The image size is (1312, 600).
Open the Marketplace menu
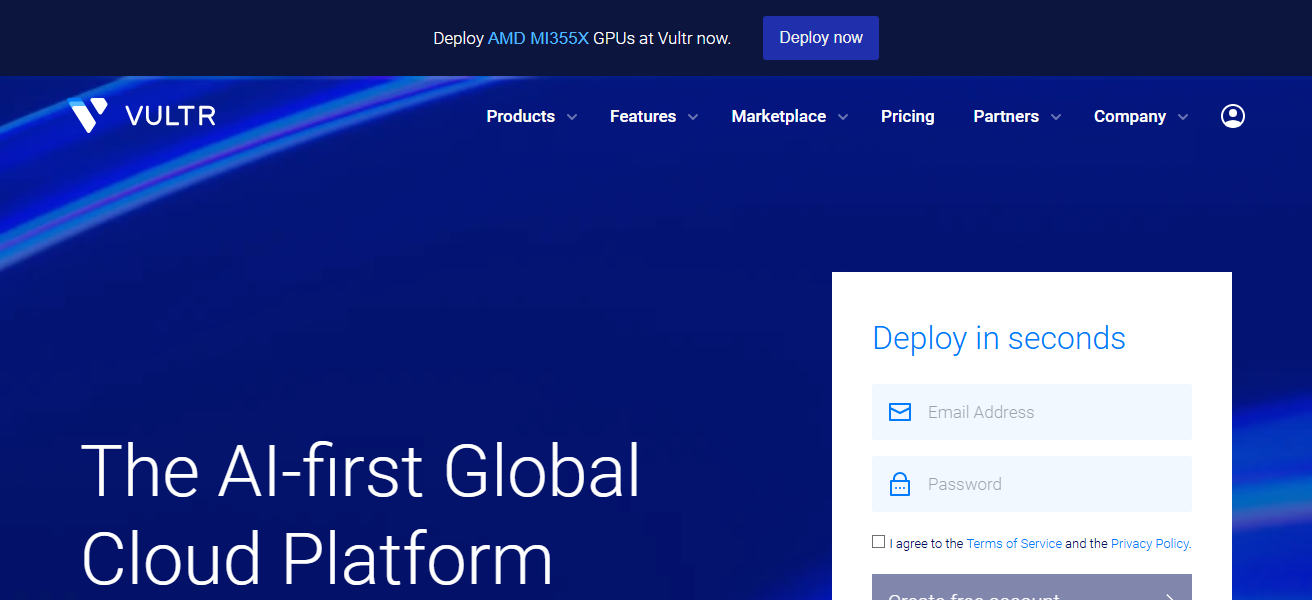coord(779,116)
